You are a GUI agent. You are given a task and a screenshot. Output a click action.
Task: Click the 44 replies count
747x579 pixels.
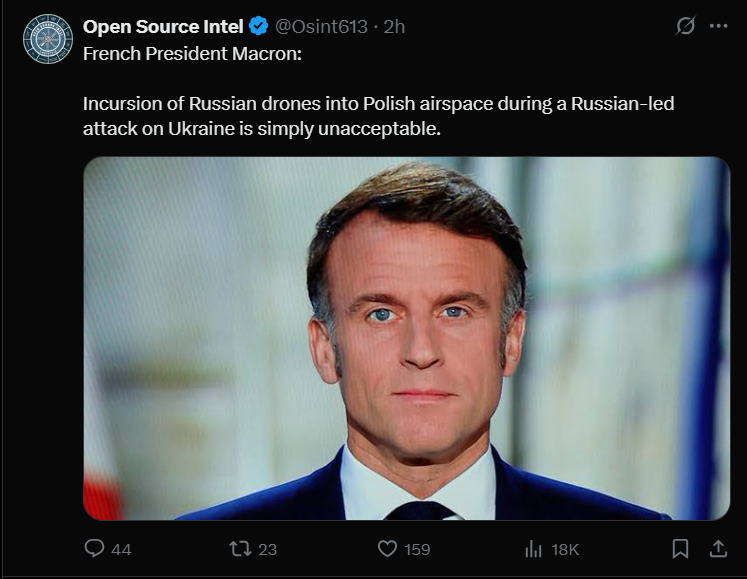pos(121,549)
